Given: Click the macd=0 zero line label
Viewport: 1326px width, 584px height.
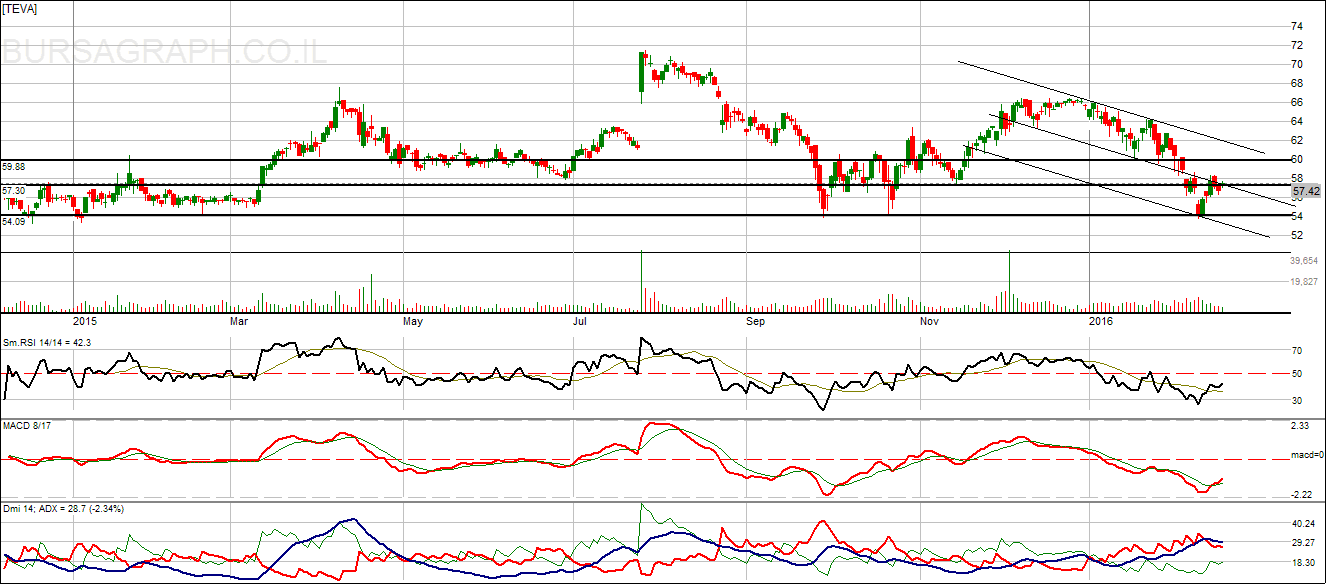Looking at the screenshot, I should [x=1307, y=456].
